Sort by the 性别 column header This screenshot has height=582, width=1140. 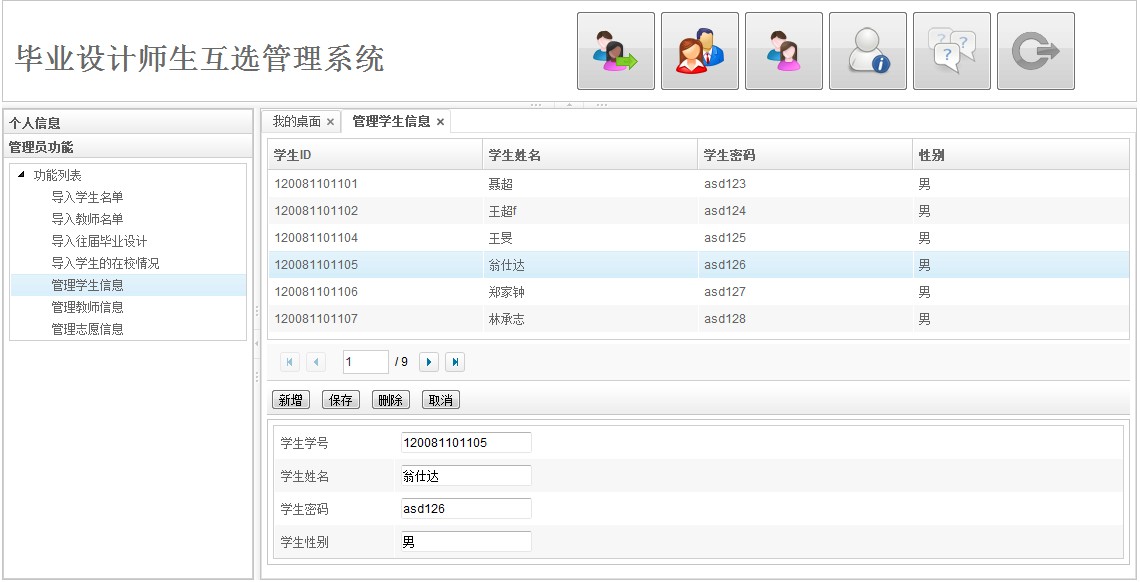(1021, 155)
